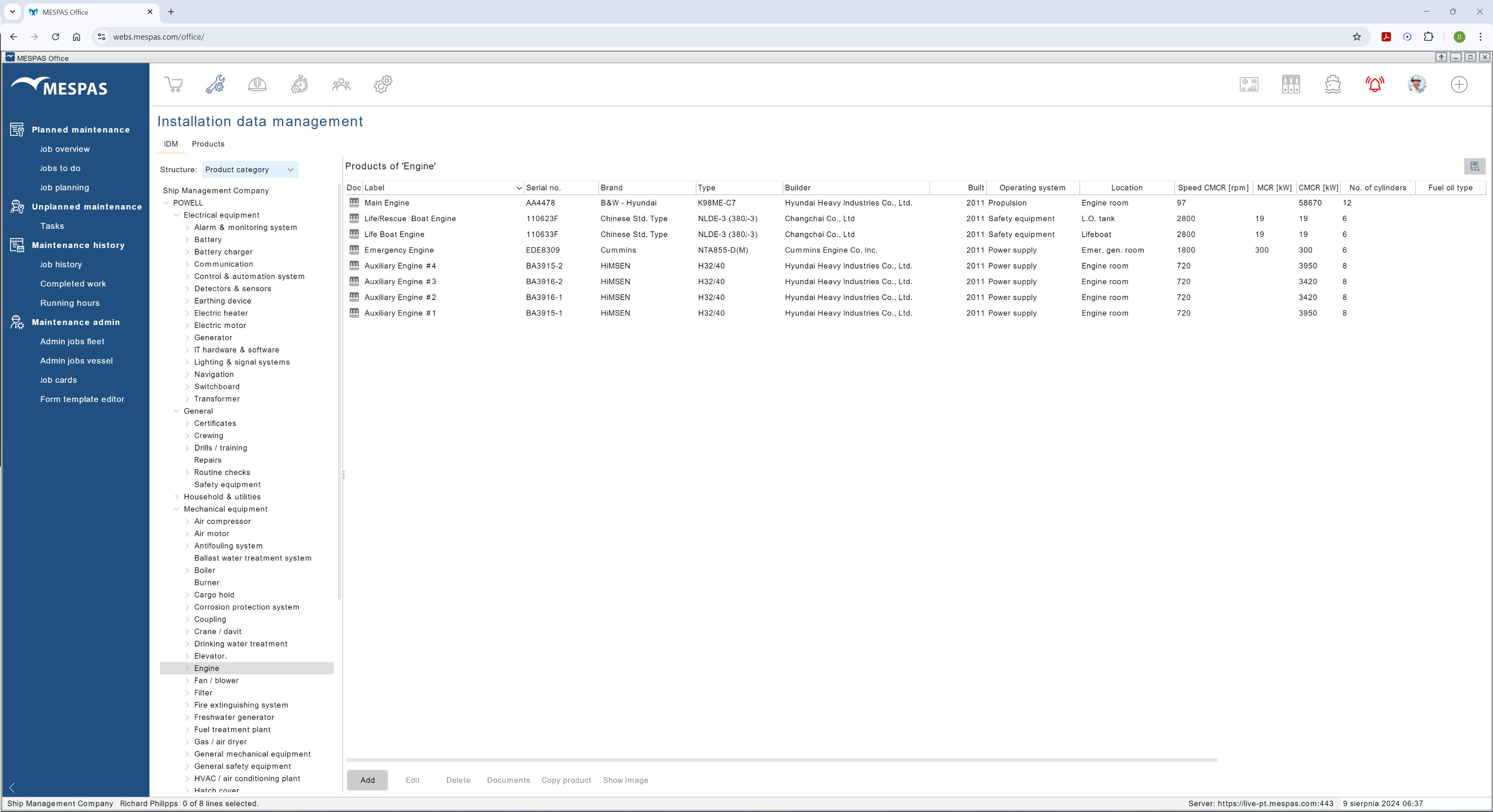Open the browser extensions puzzle icon
The image size is (1493, 812).
click(1428, 37)
